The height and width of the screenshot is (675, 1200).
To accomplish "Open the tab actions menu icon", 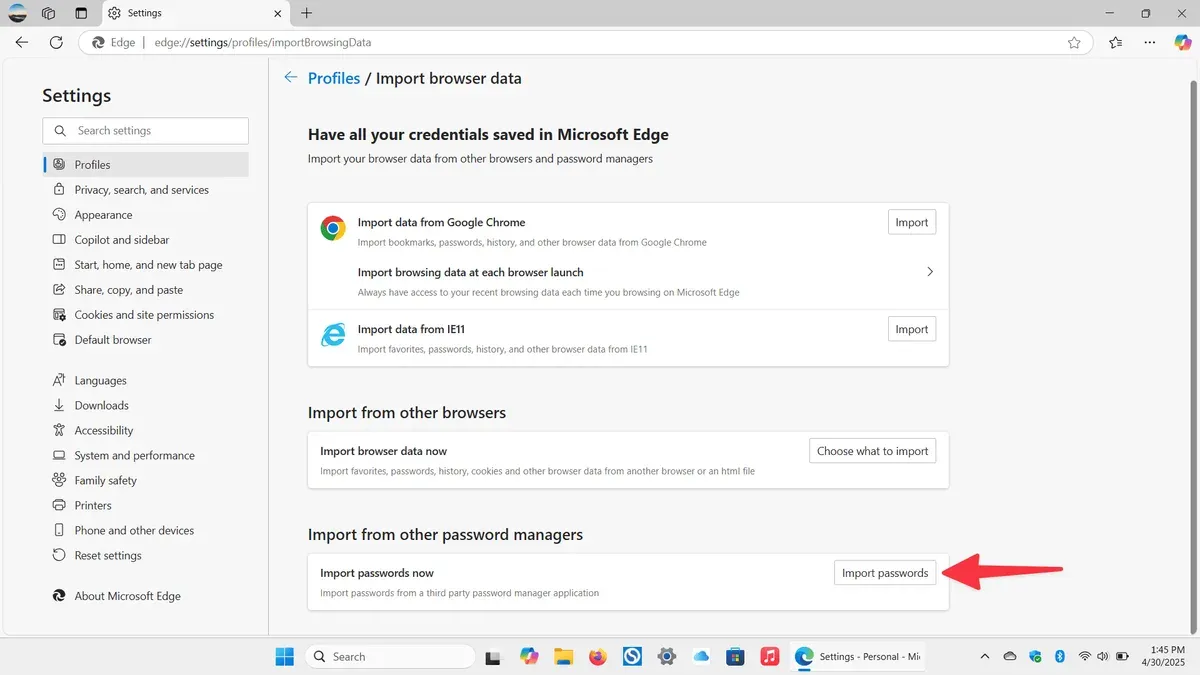I will pos(81,13).
